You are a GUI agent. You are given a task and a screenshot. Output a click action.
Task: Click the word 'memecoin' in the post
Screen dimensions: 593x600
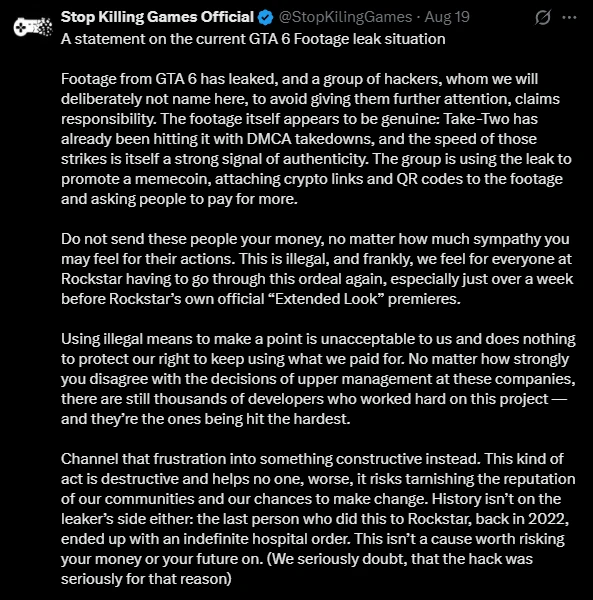point(171,179)
